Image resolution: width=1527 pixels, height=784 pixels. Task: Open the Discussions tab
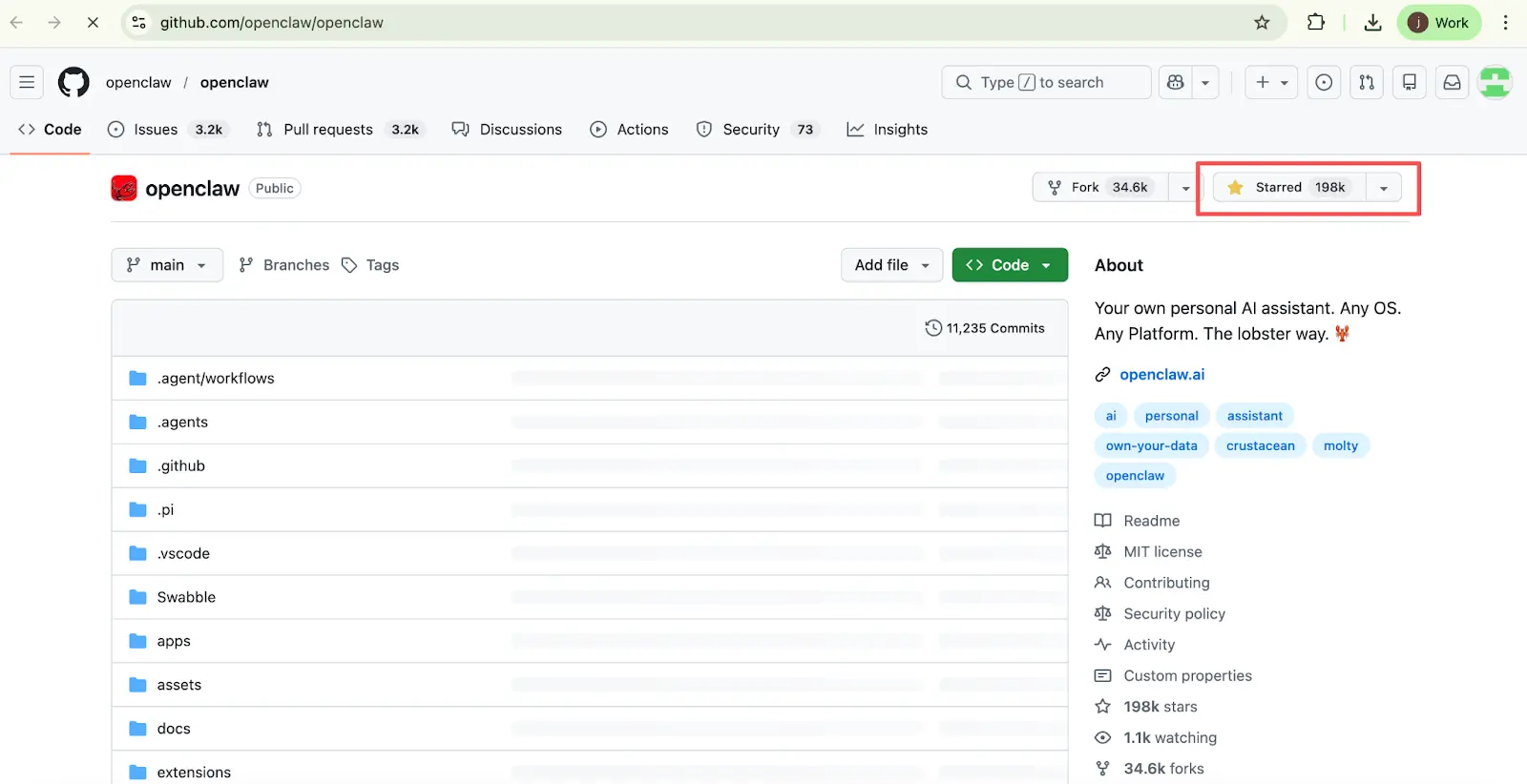point(508,130)
